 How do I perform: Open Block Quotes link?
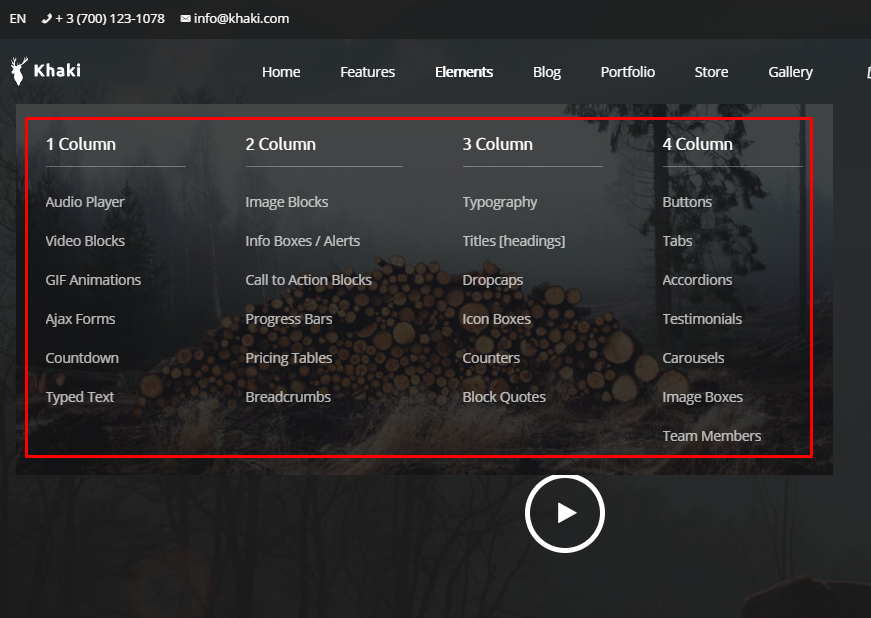point(504,396)
